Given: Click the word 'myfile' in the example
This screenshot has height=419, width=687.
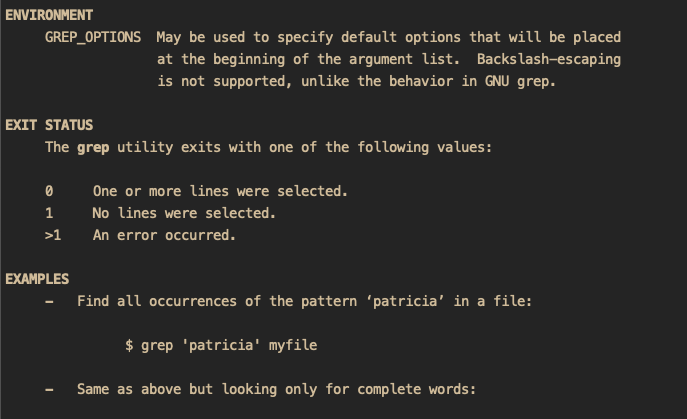Looking at the screenshot, I should [x=293, y=345].
